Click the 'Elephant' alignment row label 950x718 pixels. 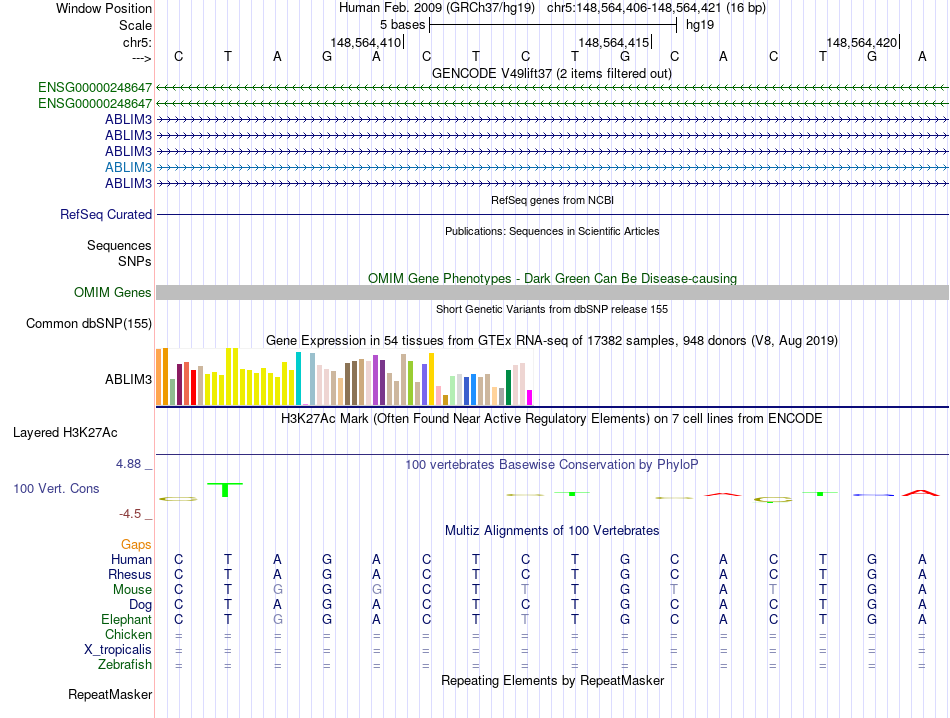[x=126, y=620]
